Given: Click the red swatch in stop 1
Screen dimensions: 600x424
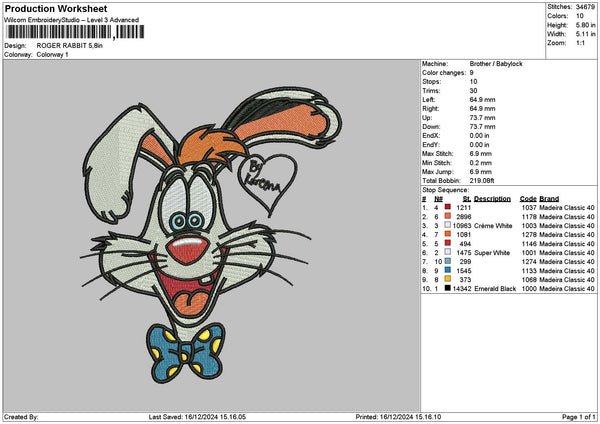Looking at the screenshot, I should pyautogui.click(x=447, y=207).
